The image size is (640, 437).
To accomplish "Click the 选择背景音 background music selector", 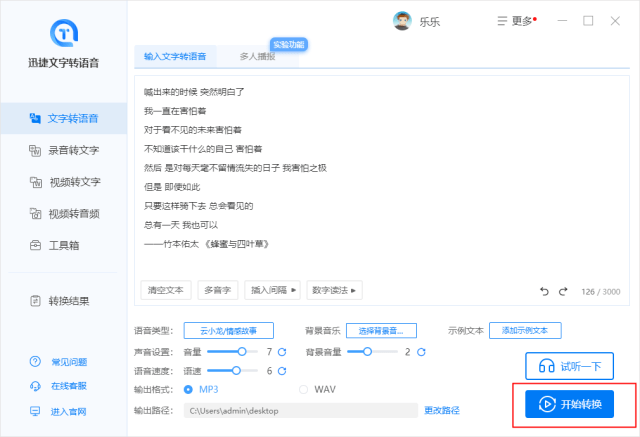I will (381, 331).
